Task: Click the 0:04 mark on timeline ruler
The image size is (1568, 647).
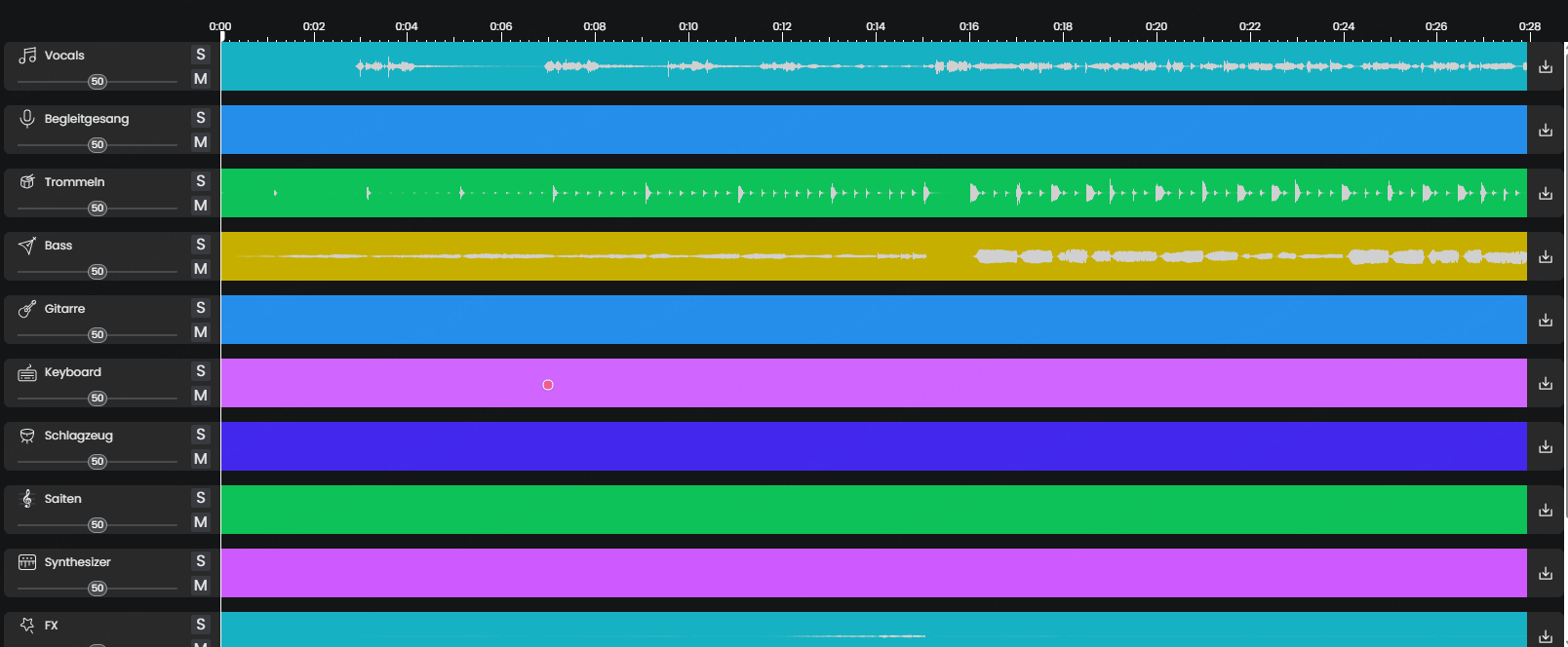Action: [407, 26]
